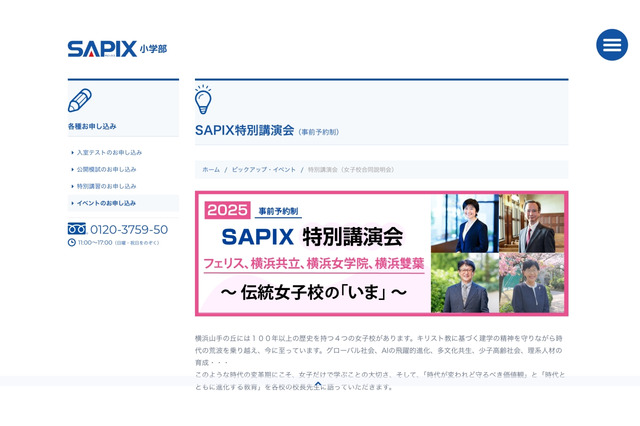Open 入室テストのお申し込み link
The image size is (640, 426).
pos(109,152)
